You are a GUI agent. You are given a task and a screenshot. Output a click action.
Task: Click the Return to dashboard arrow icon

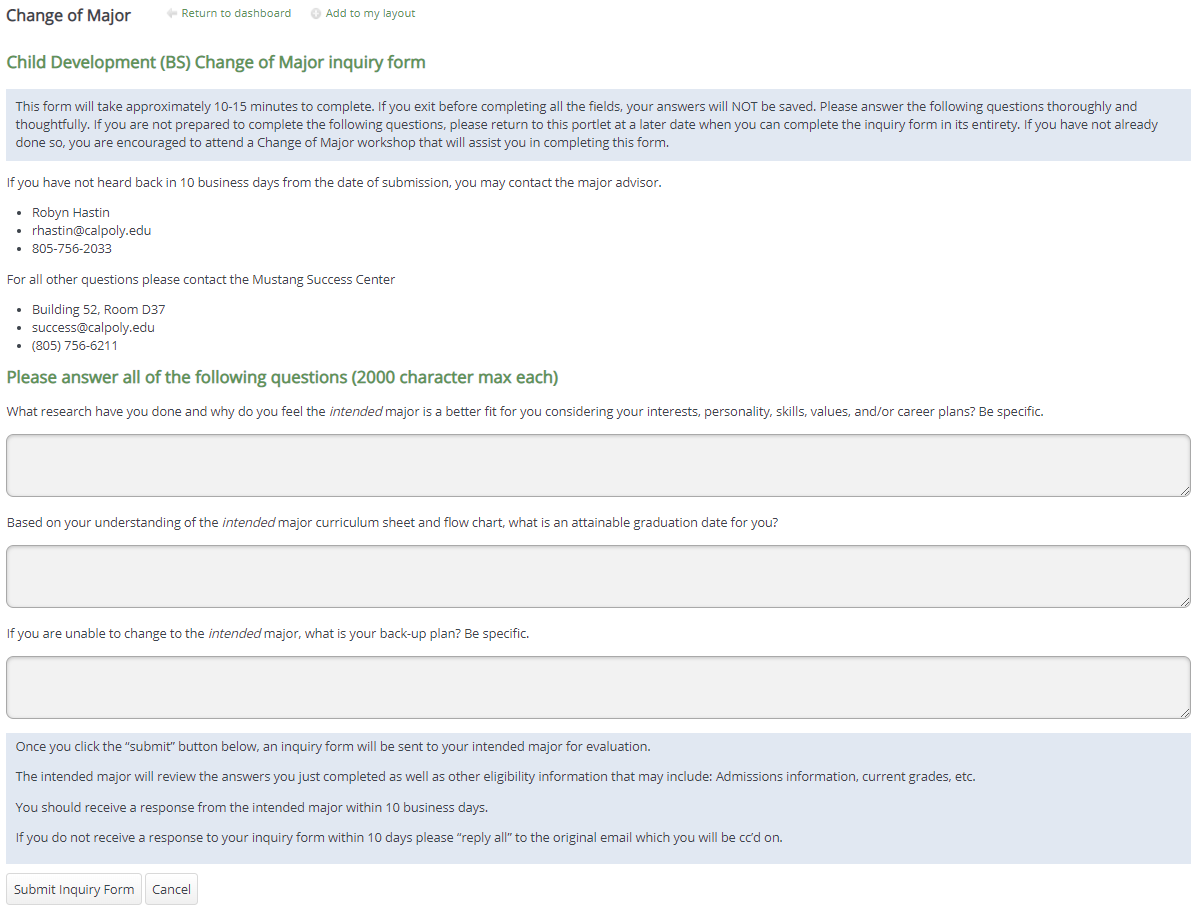pos(172,14)
